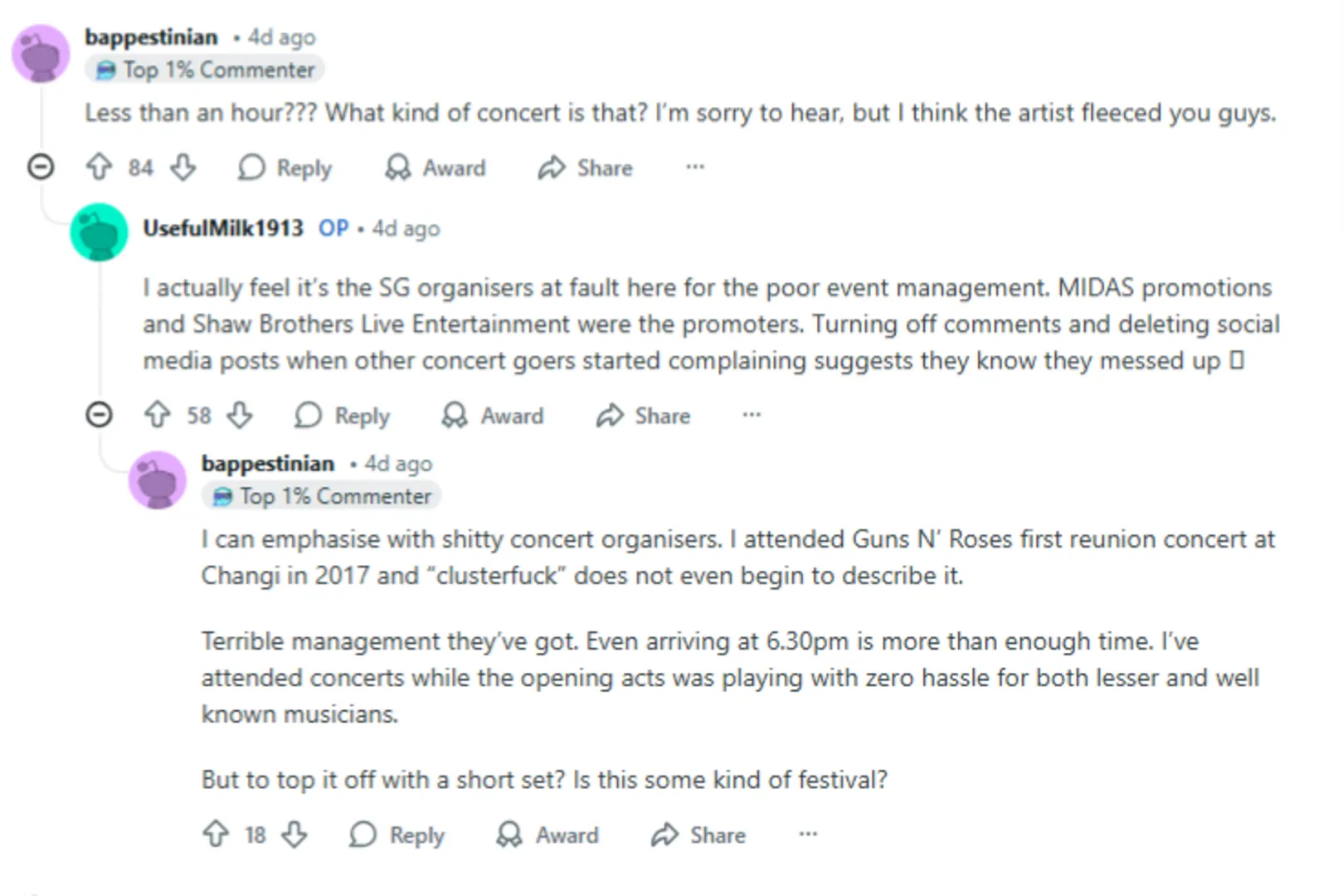Screen dimensions: 1343x896
Task: Click bappestinian's purple avatar on the nested reply
Action: pyautogui.click(x=157, y=480)
